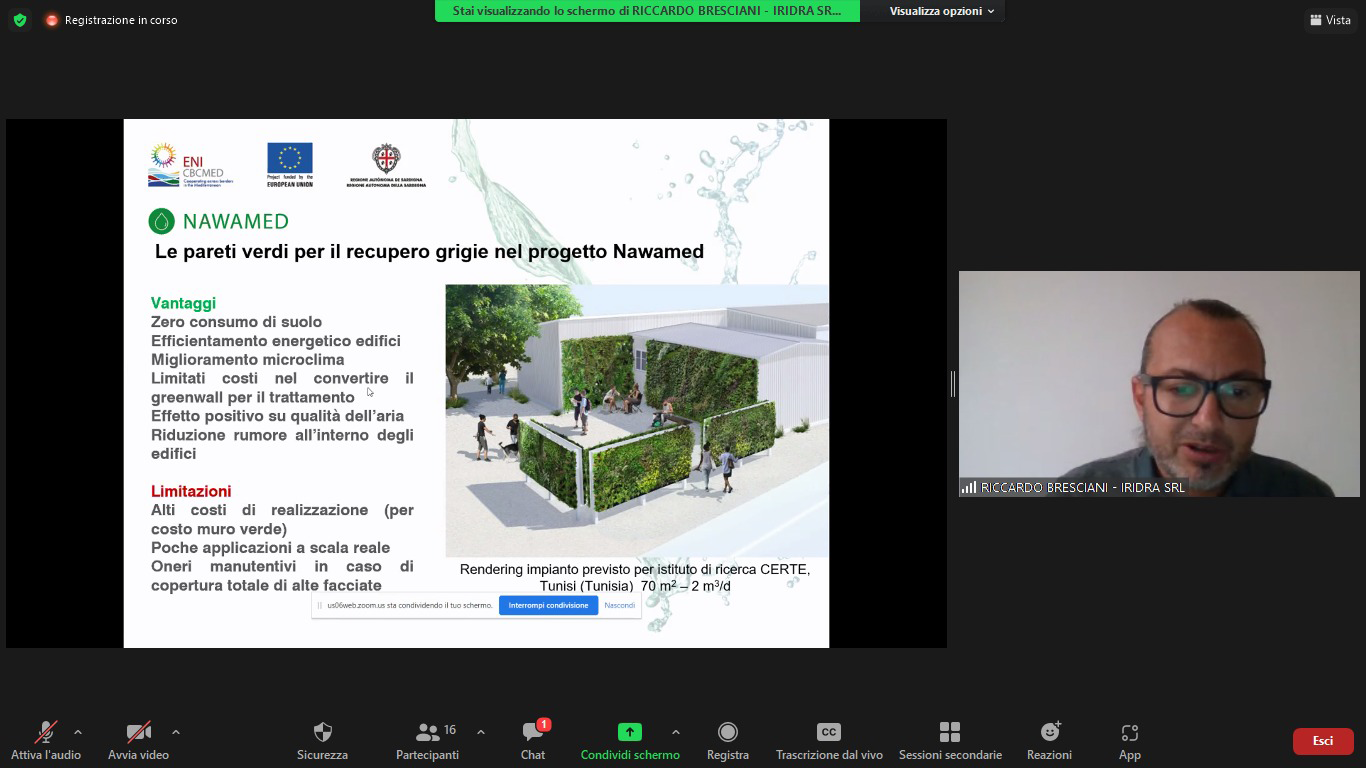Open the Reazioni emoji menu
This screenshot has width=1366, height=768.
coord(1049,741)
